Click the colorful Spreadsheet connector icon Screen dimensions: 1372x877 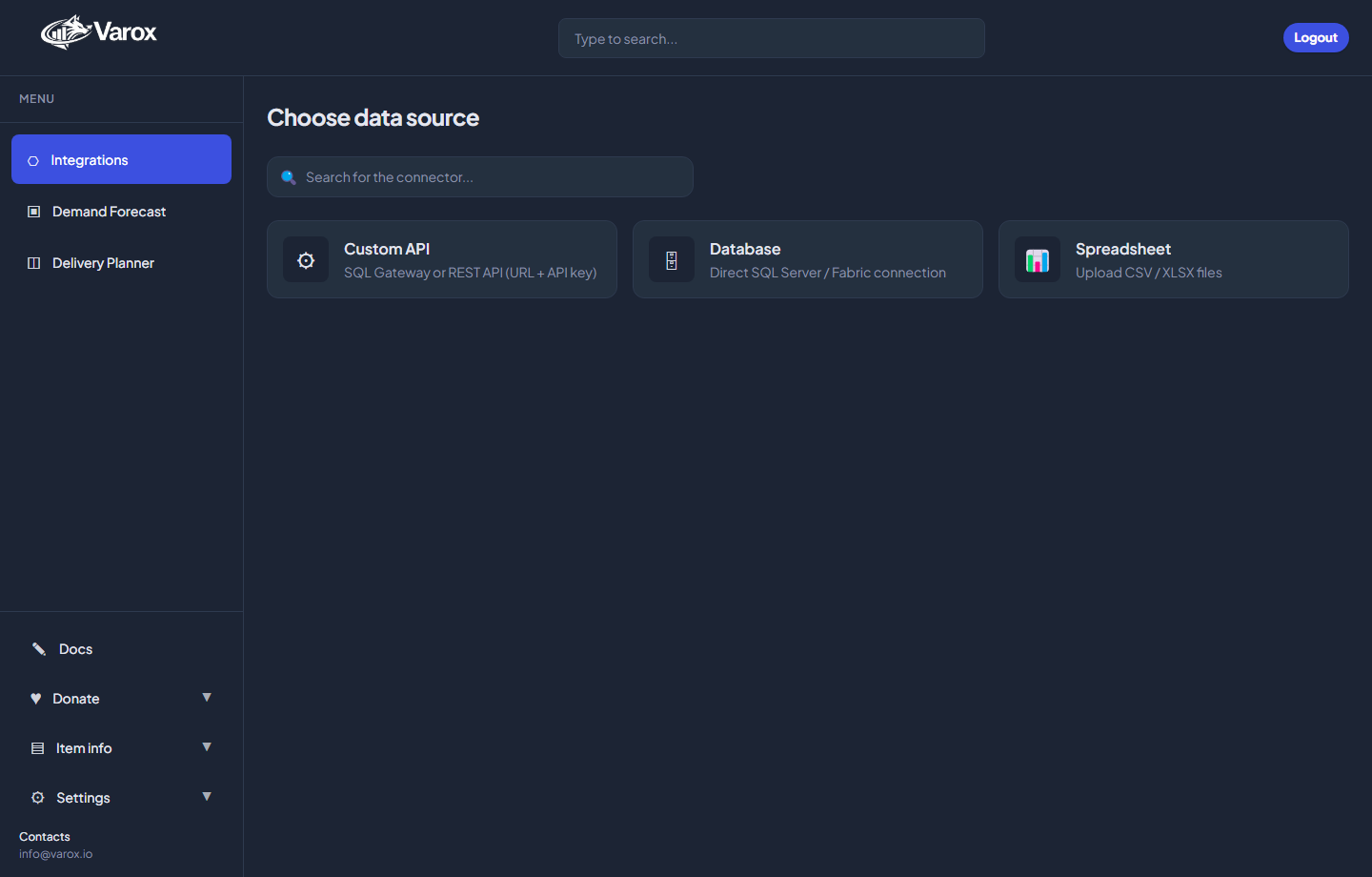(1038, 258)
